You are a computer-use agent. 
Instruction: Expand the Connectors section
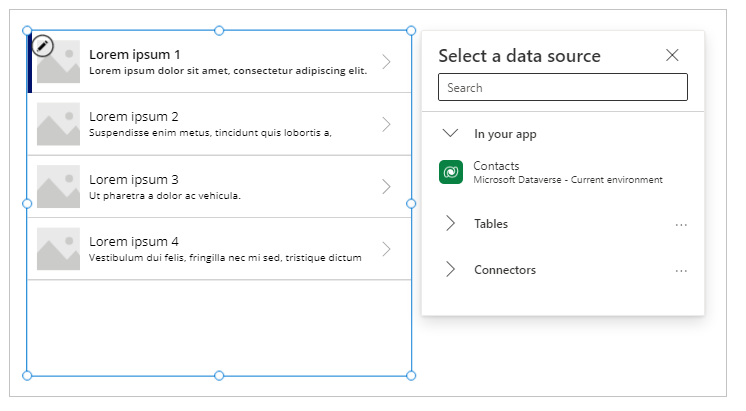(x=450, y=270)
